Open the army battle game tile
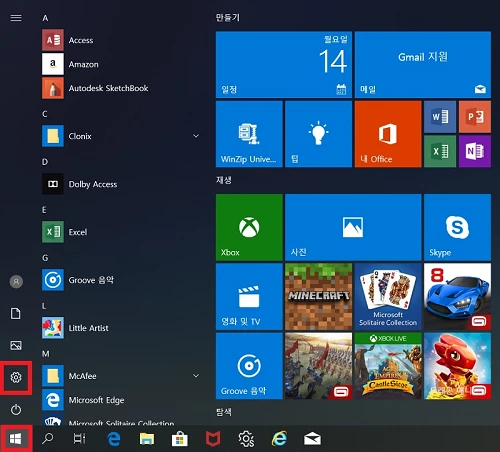 (318, 366)
